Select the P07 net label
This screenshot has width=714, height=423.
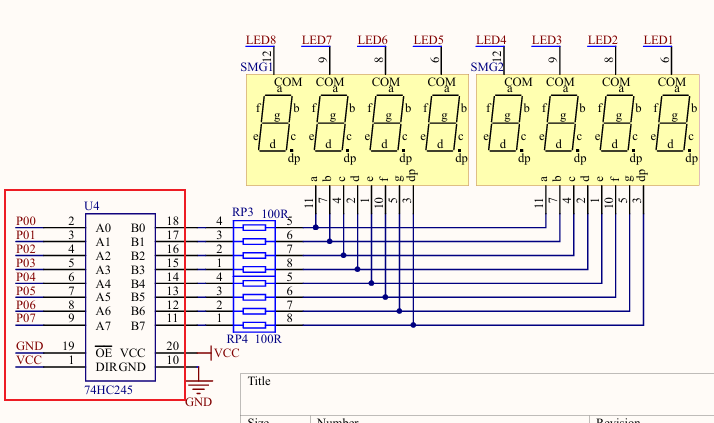26,318
